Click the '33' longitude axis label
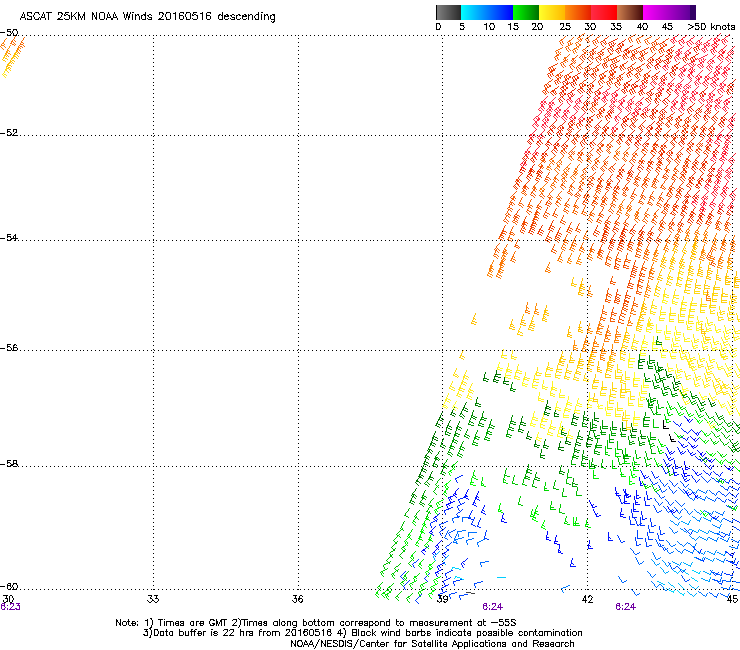Screen dimensions: 740x650 coord(153,599)
